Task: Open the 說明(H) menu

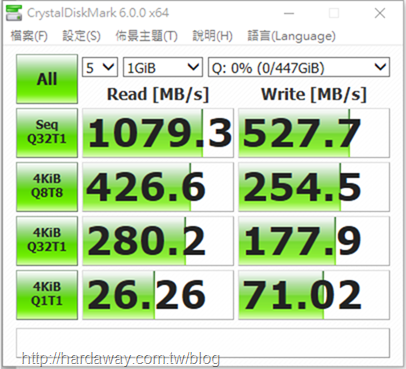Action: (x=213, y=36)
